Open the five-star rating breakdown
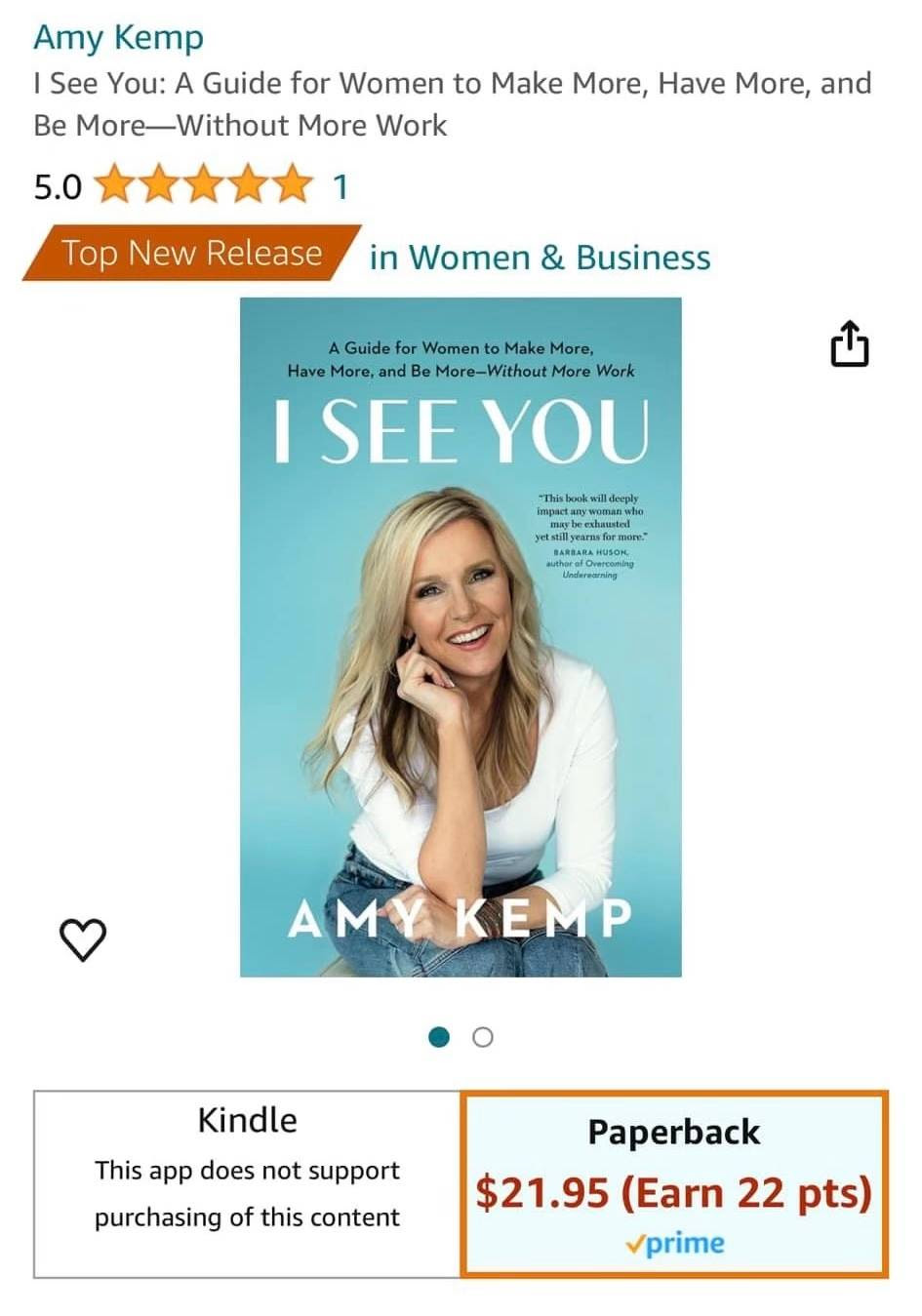Viewport: 922px width, 1316px height. (x=206, y=185)
